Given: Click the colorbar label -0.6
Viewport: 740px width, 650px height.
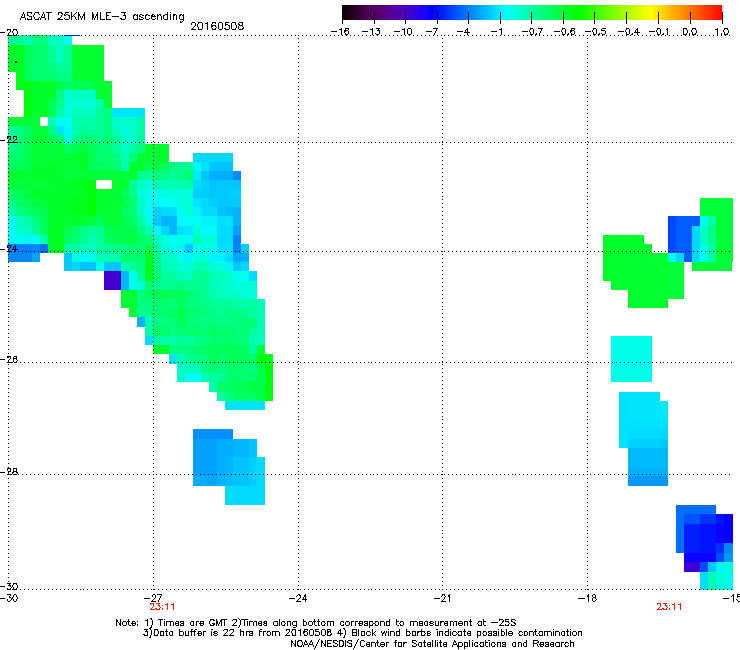Looking at the screenshot, I should (564, 32).
